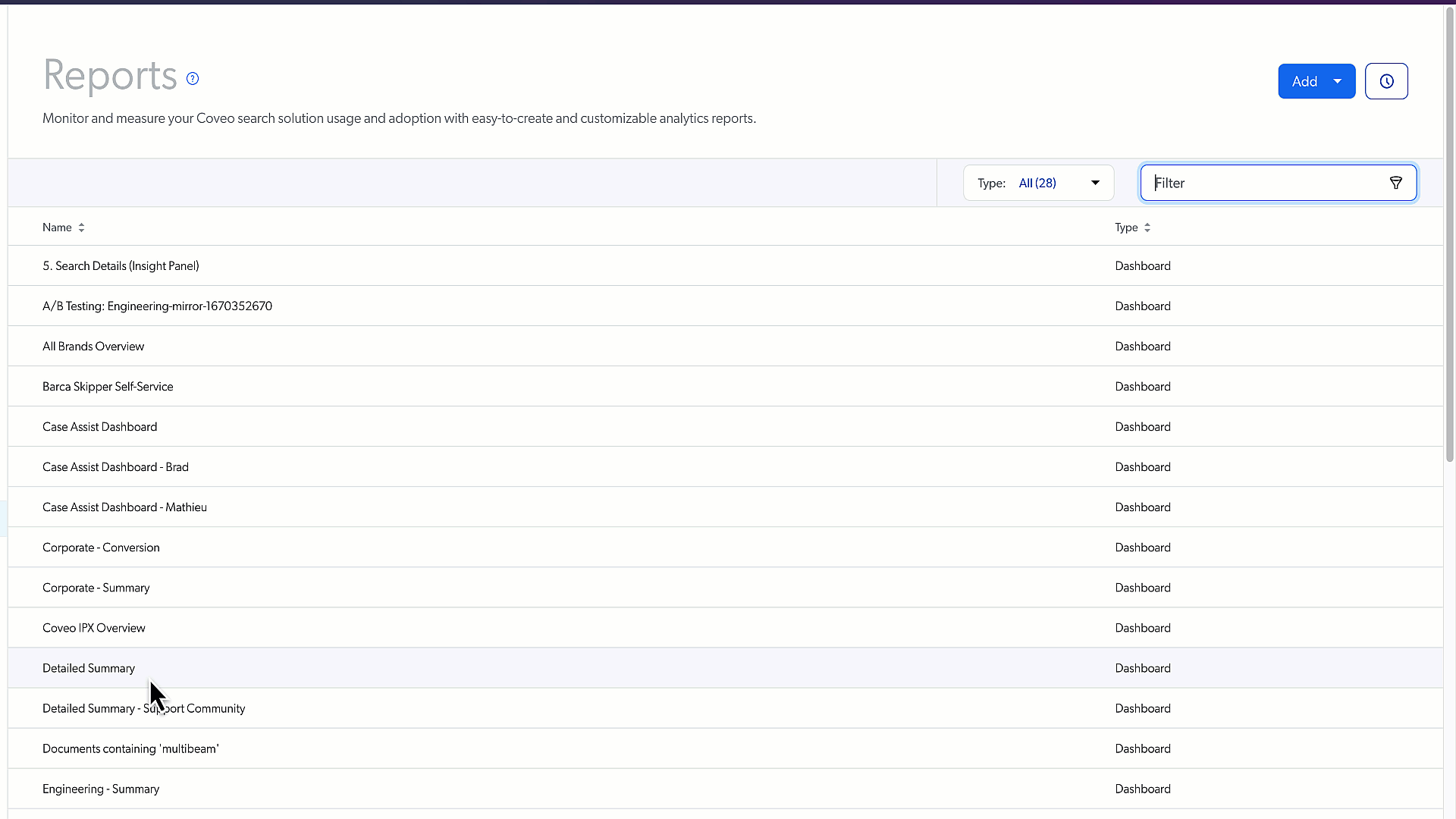This screenshot has width=1456, height=819.
Task: Click Dashboard type cell in Engineering - Summary row
Action: (x=1143, y=789)
